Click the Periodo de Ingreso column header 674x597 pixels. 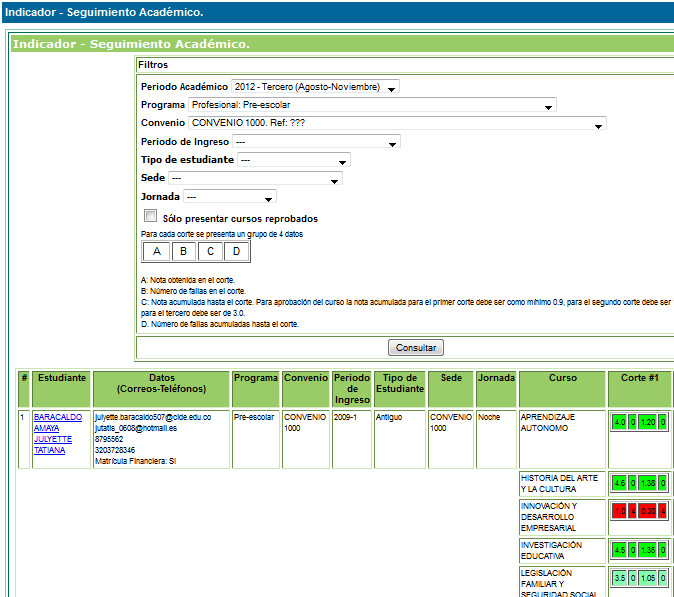pyautogui.click(x=352, y=389)
